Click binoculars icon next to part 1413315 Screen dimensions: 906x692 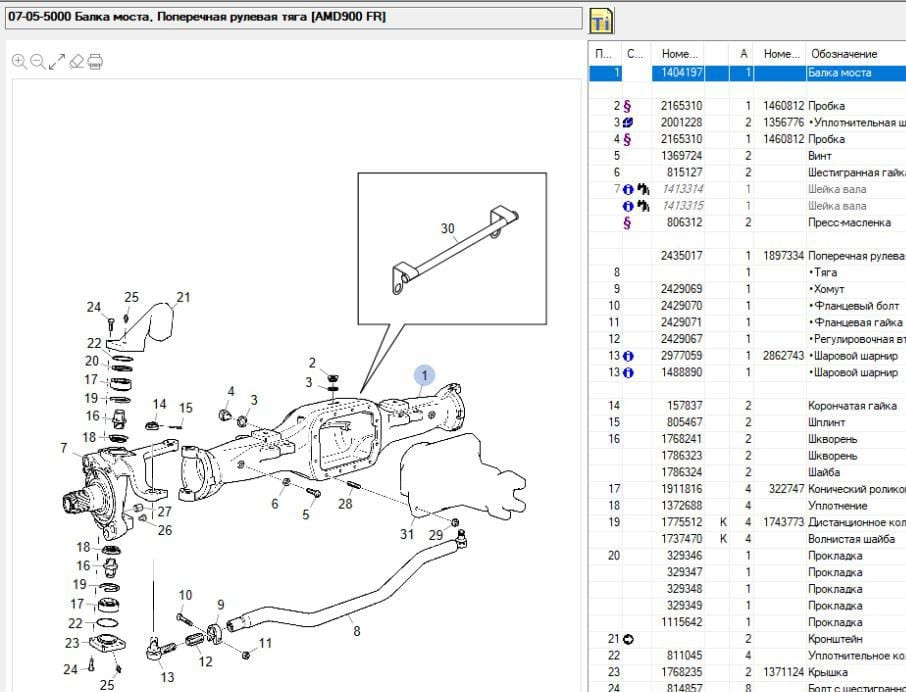[643, 206]
